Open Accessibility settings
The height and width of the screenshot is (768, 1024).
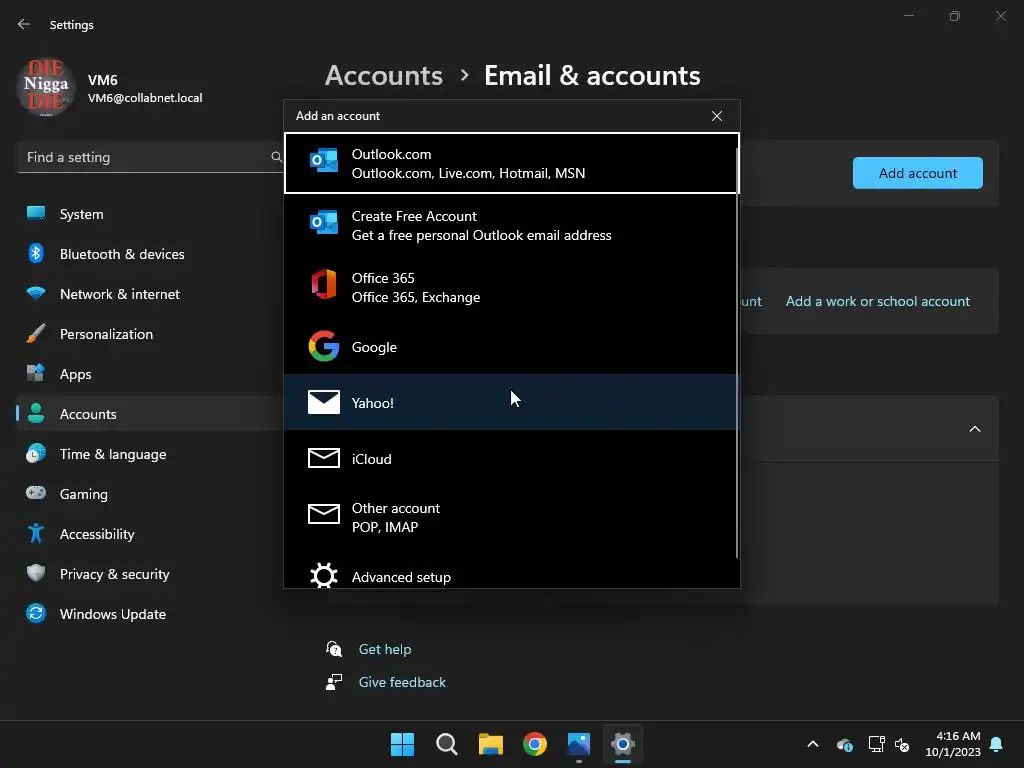[x=150, y=534]
